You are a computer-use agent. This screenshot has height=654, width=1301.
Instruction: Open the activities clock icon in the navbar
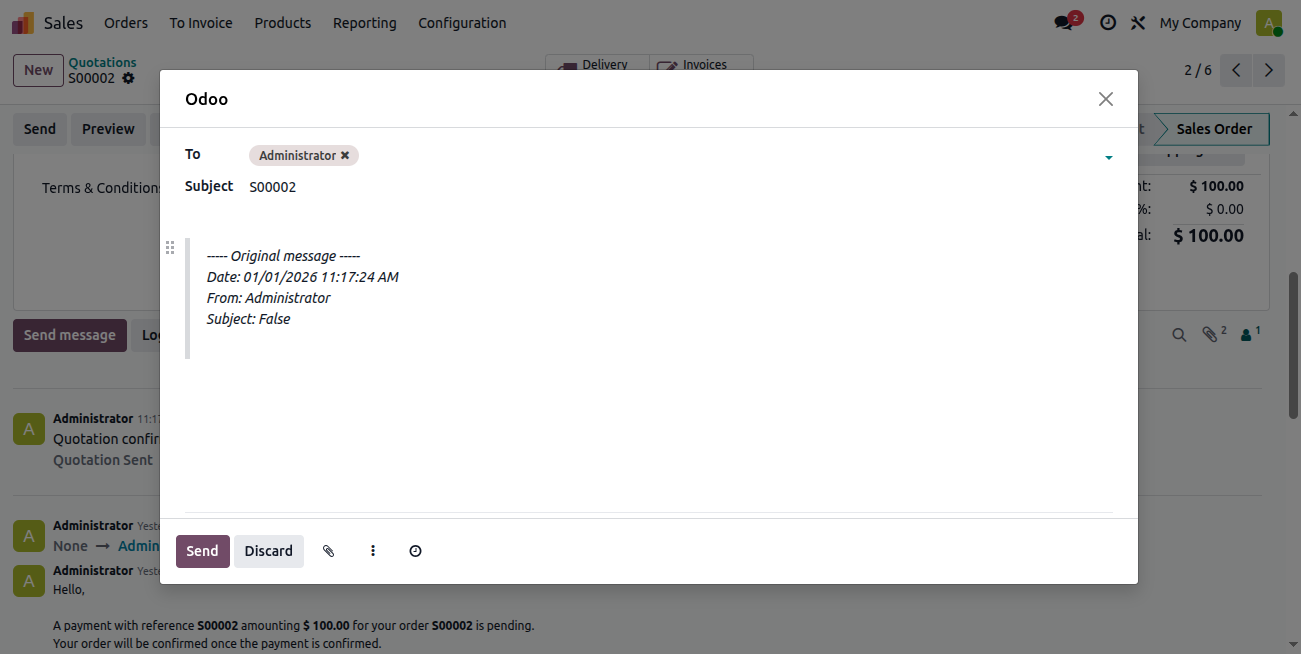coord(1108,22)
